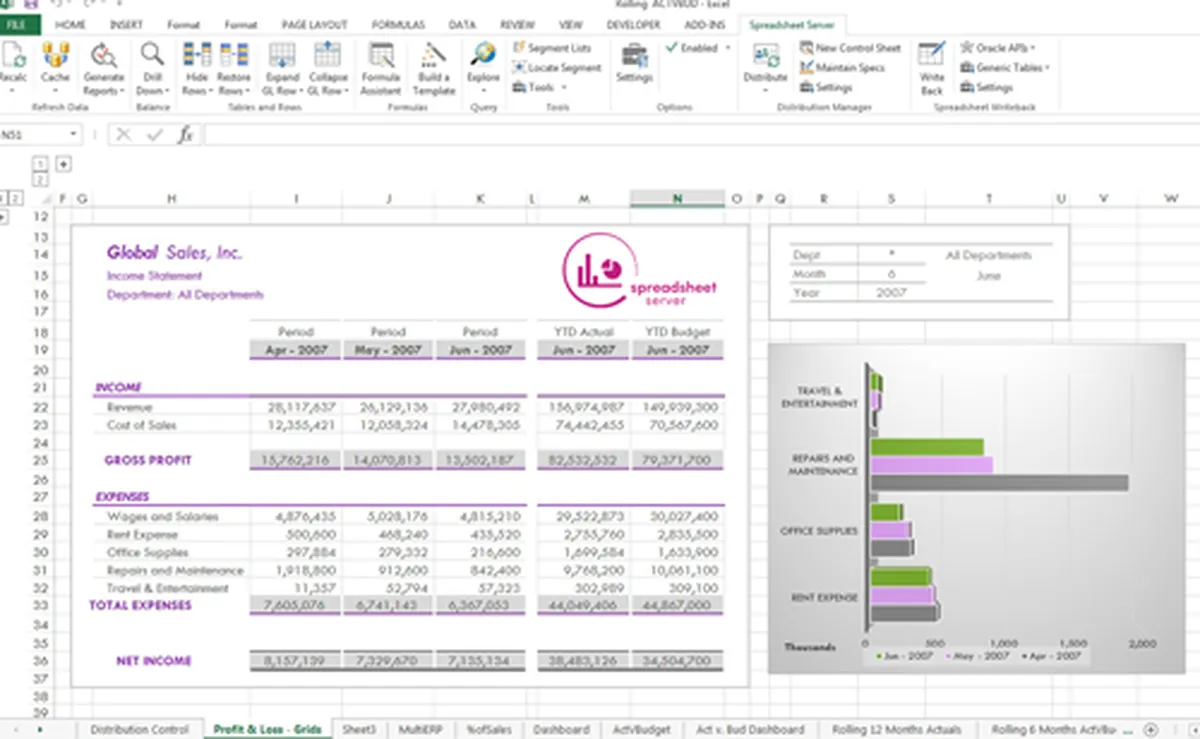Toggle the Enabled checkmark option
This screenshot has width=1200, height=739.
692,48
